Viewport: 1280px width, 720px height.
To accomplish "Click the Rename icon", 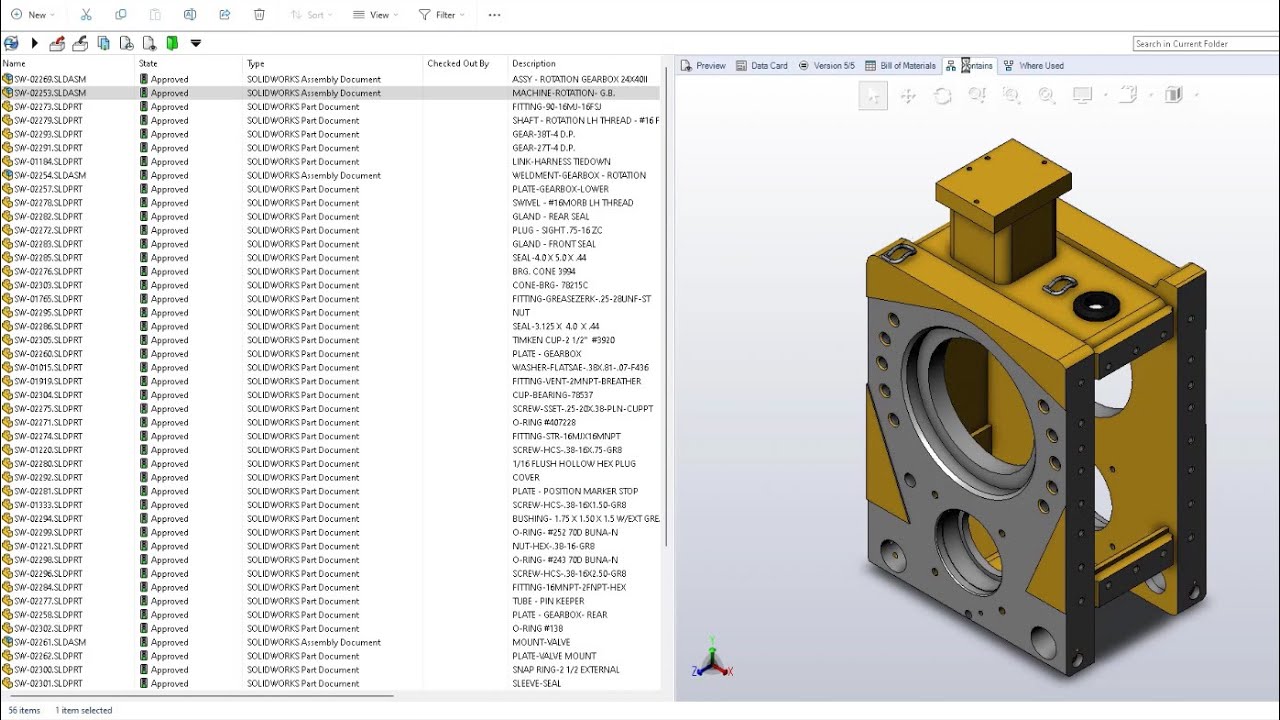I will [x=190, y=15].
